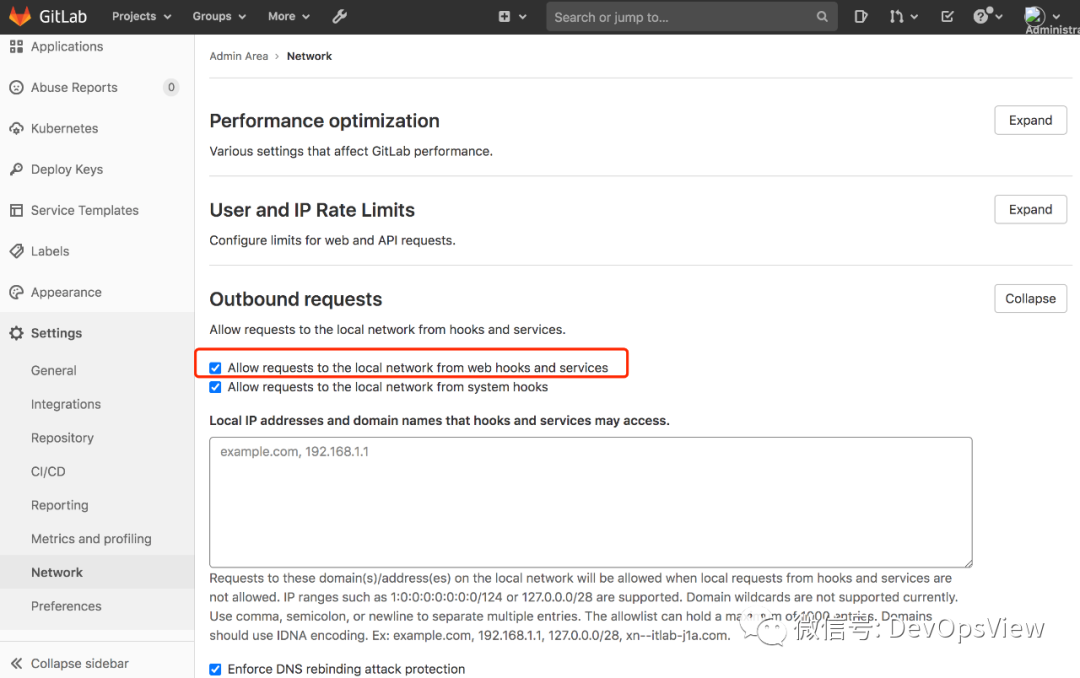Open the Issues icon in navbar
Screen dimensions: 1080x678
(860, 17)
